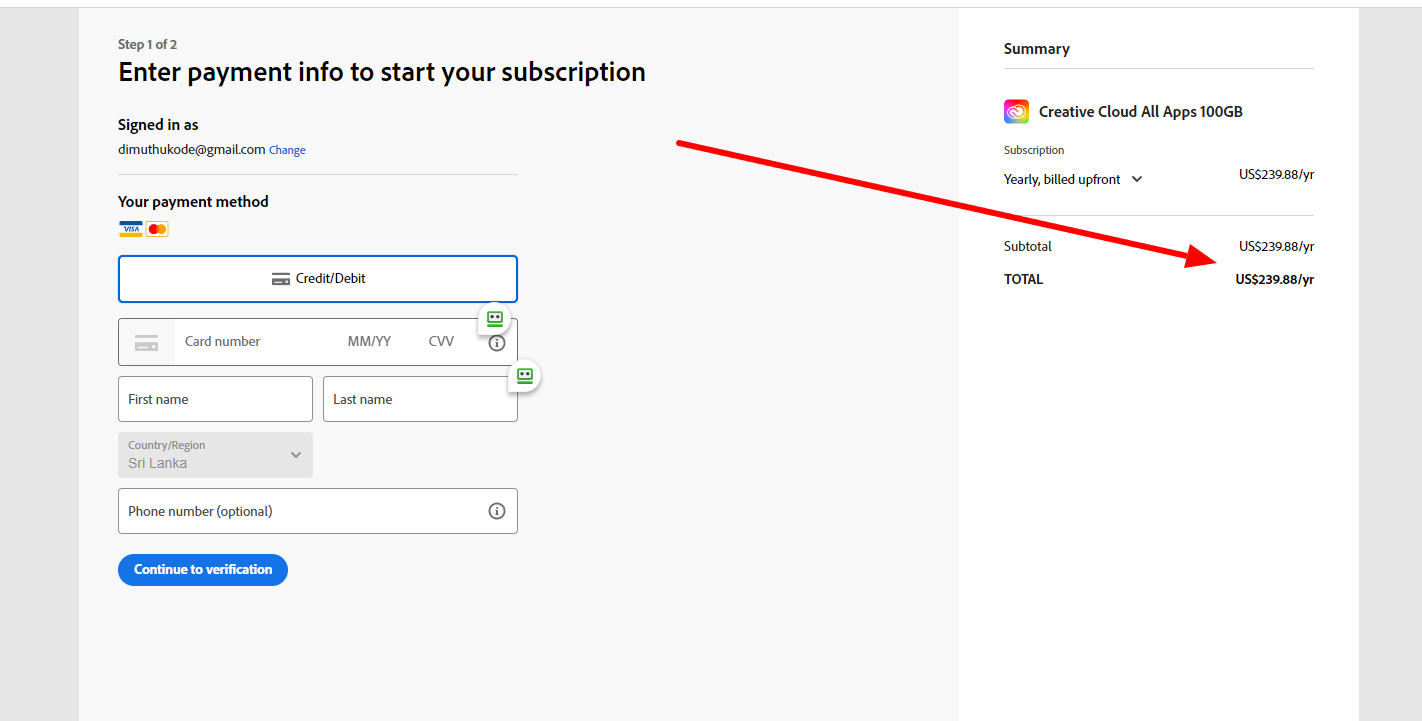Click the info icon in phone number field

click(497, 511)
